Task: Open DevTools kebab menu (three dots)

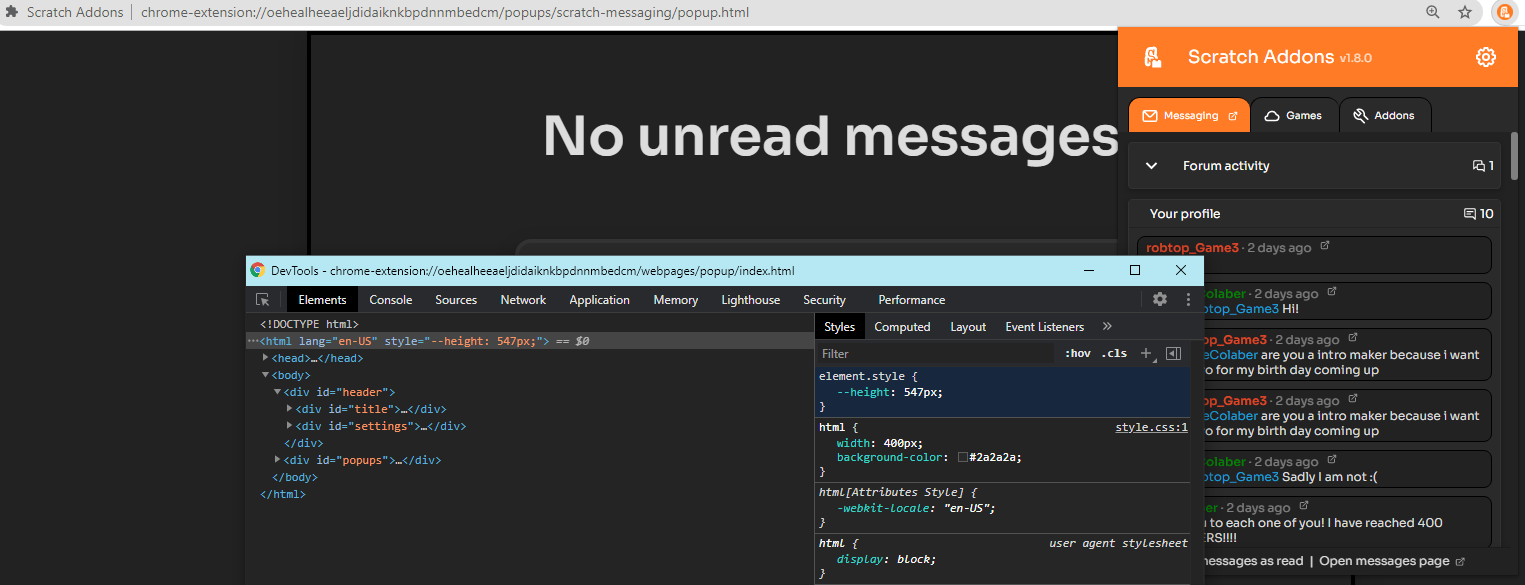Action: [x=1187, y=299]
